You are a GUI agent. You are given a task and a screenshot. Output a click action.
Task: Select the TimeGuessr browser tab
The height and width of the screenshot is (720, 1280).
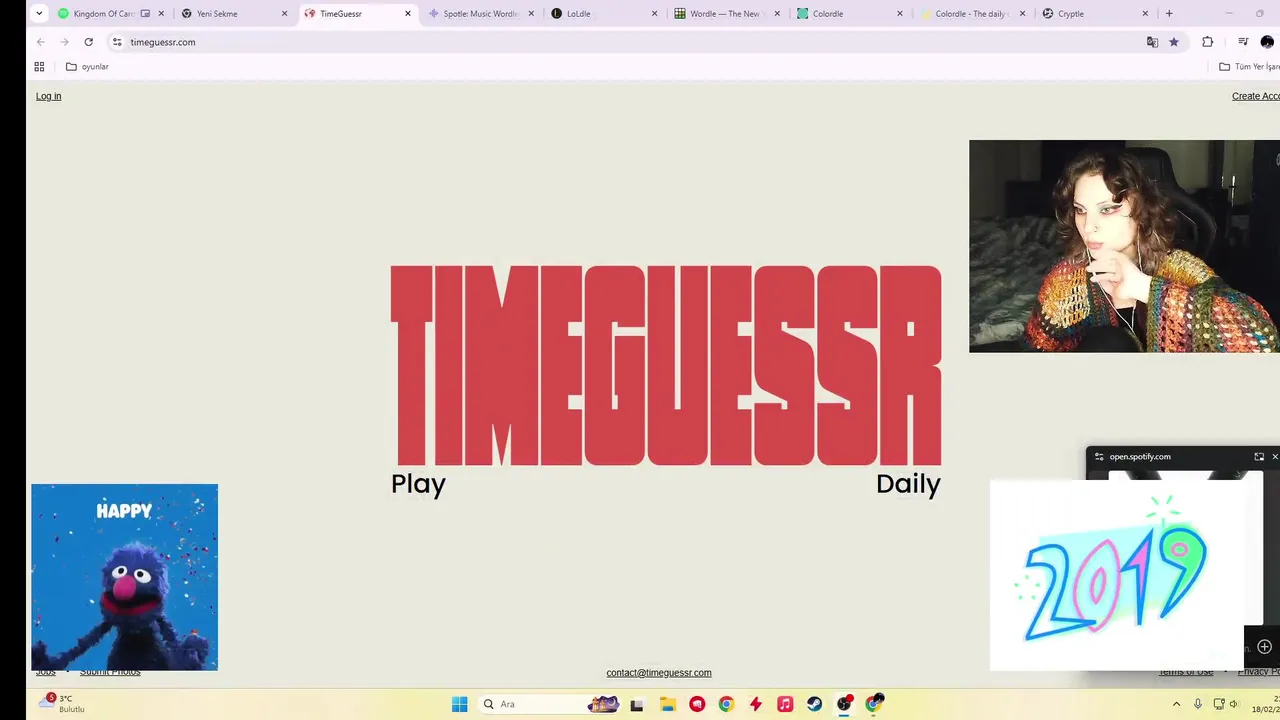[x=358, y=14]
